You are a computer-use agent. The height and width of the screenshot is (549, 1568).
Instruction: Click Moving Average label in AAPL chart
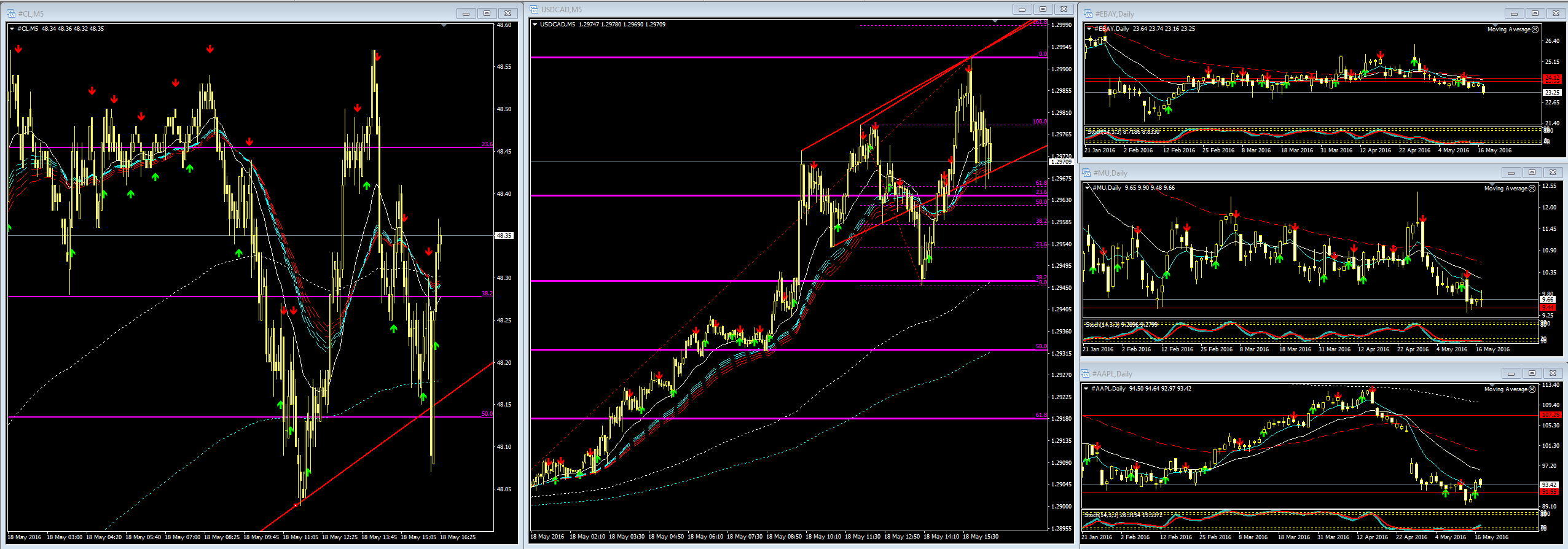point(1506,389)
